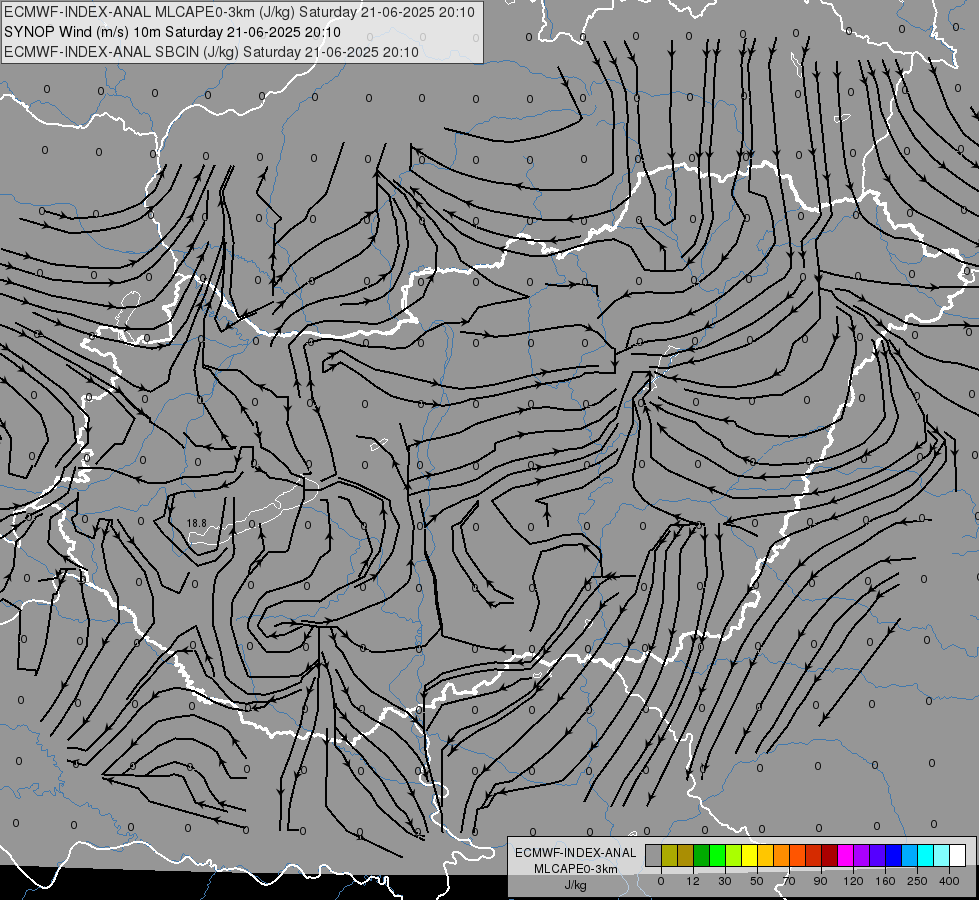Click the 50 tick label in color scale

[757, 881]
